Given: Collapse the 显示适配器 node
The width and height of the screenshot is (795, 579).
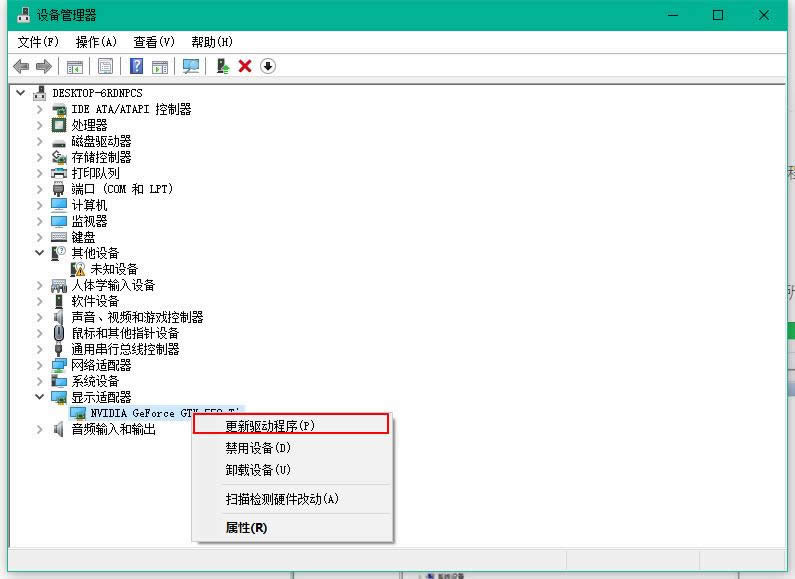Looking at the screenshot, I should click(x=40, y=397).
